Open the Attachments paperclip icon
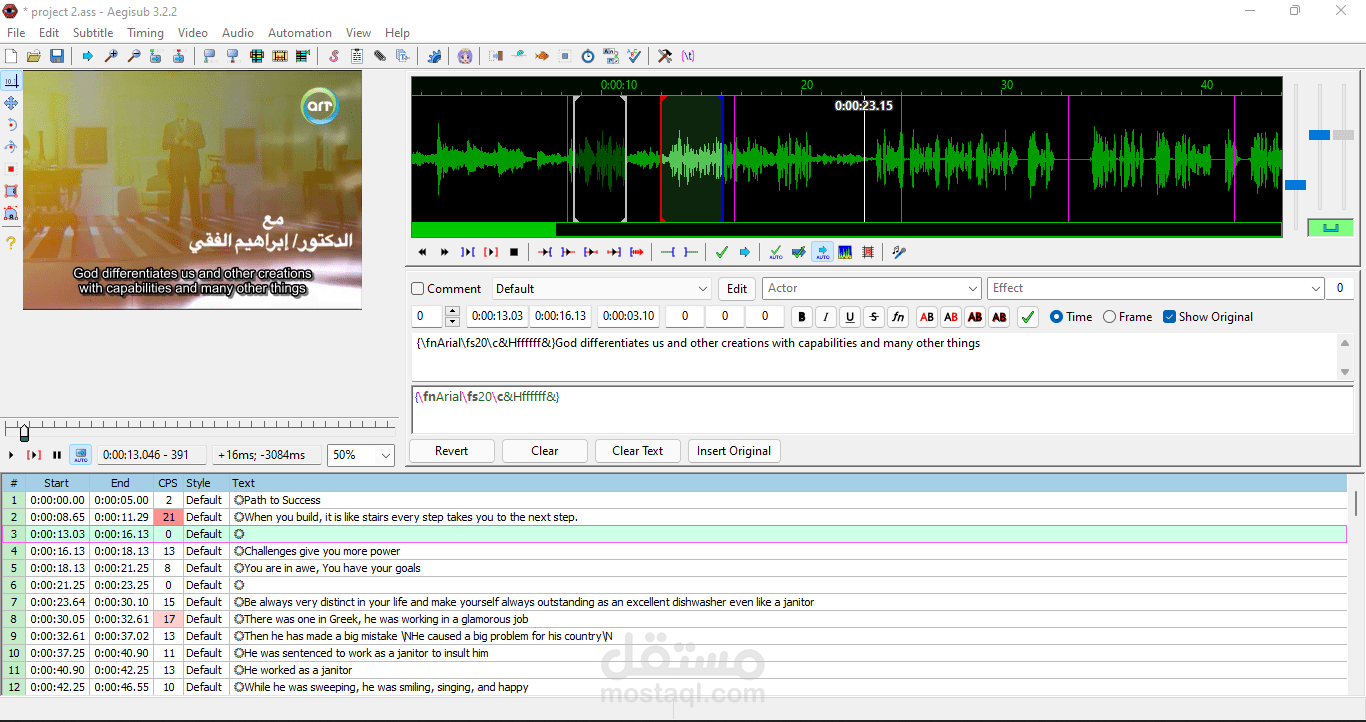Image resolution: width=1366 pixels, height=722 pixels. click(380, 56)
